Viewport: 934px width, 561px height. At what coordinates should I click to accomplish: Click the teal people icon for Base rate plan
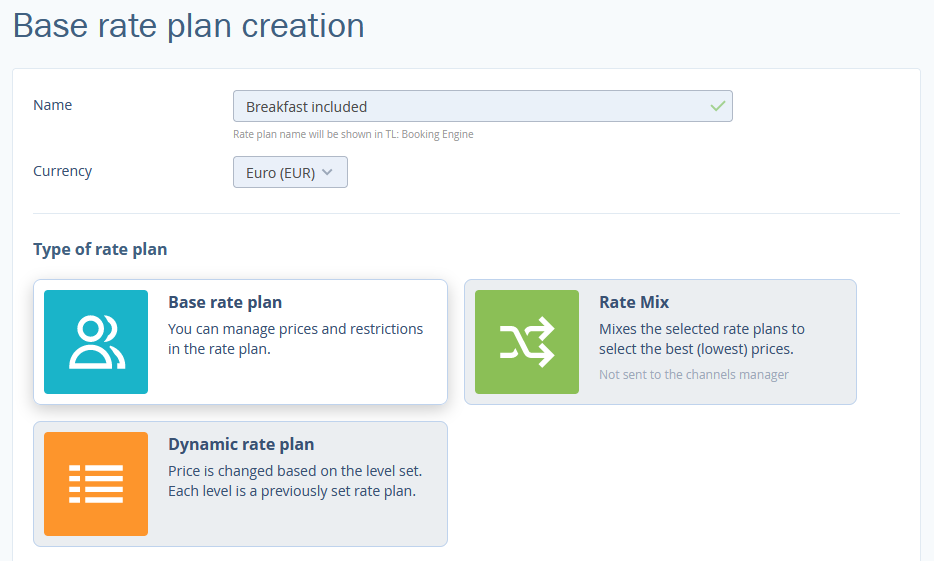tap(96, 342)
